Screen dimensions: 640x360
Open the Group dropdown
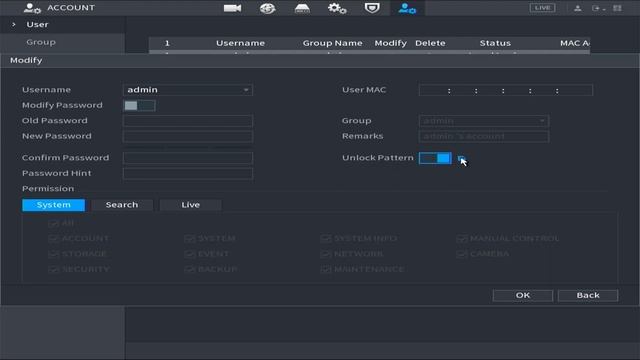pos(484,121)
